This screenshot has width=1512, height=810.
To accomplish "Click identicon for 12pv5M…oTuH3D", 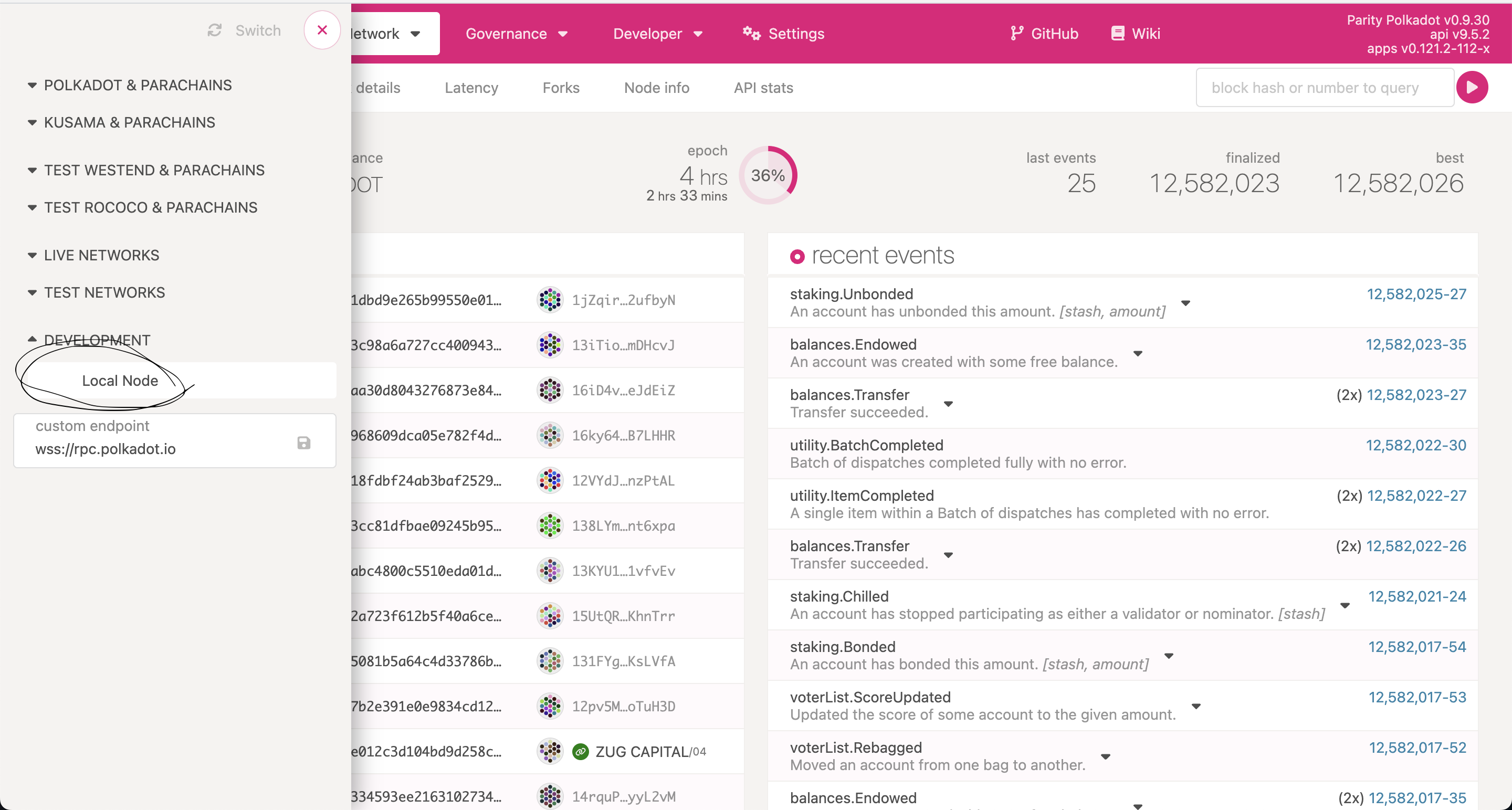I will [x=550, y=707].
